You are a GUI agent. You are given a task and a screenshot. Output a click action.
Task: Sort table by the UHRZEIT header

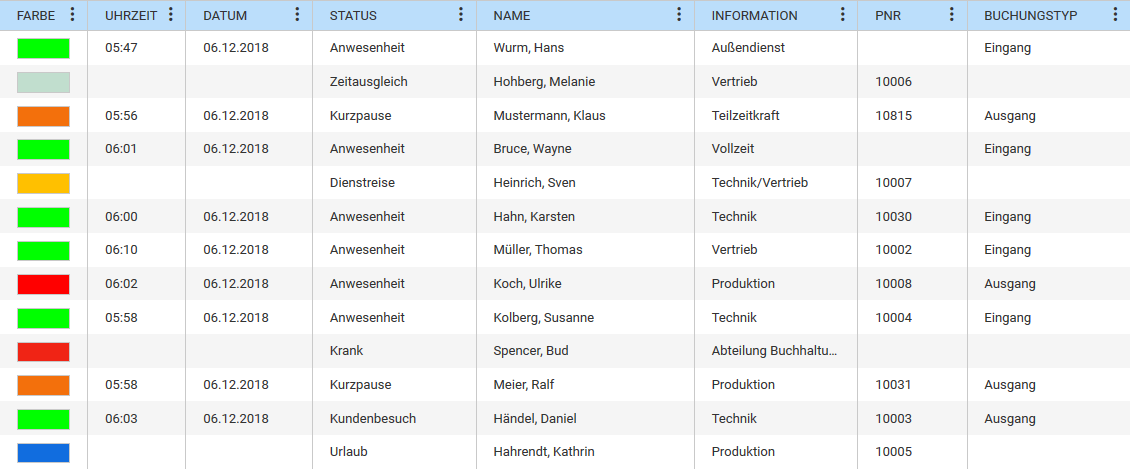tap(130, 16)
